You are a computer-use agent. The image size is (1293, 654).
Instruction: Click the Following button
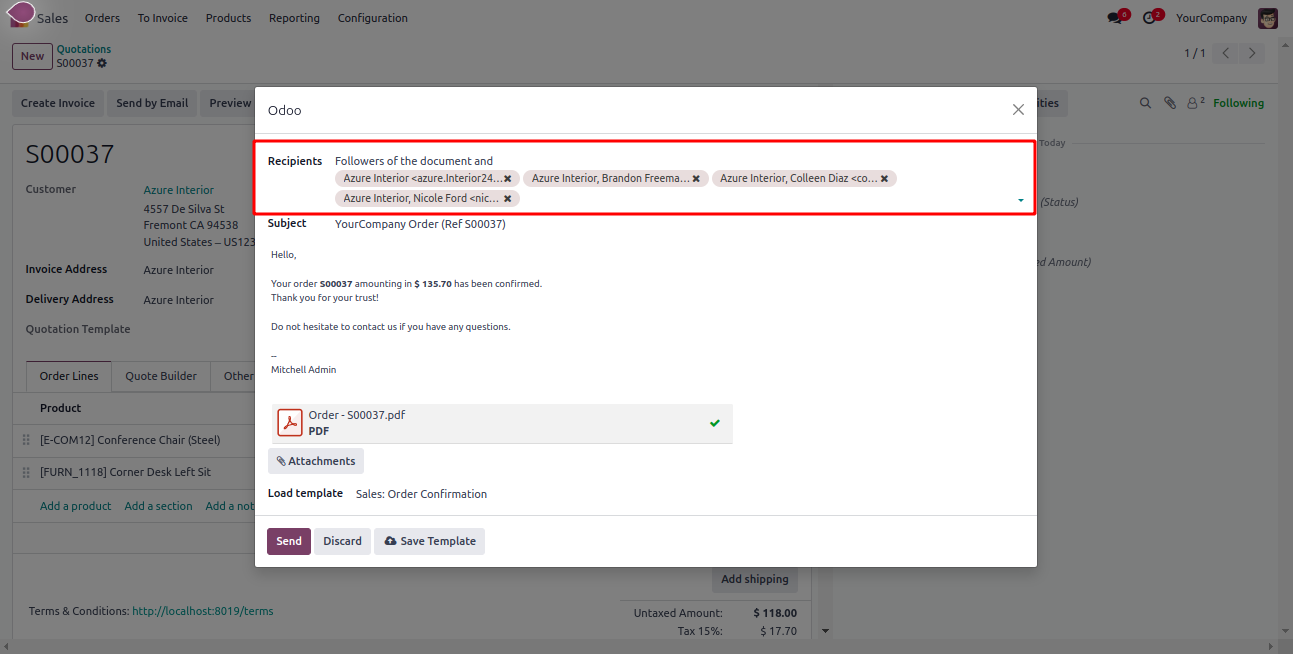[x=1238, y=103]
